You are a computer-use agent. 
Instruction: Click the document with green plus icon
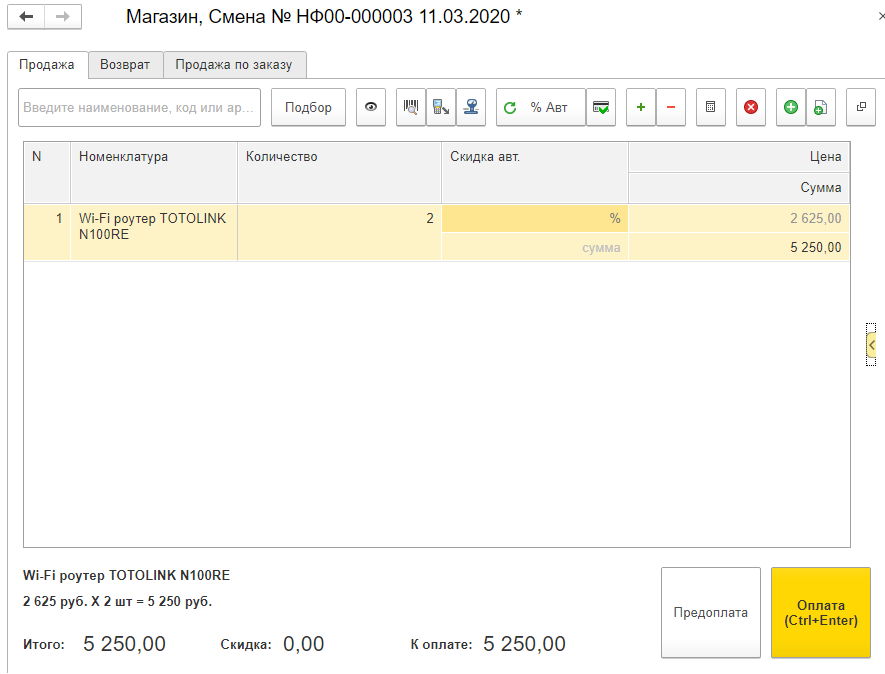[821, 107]
